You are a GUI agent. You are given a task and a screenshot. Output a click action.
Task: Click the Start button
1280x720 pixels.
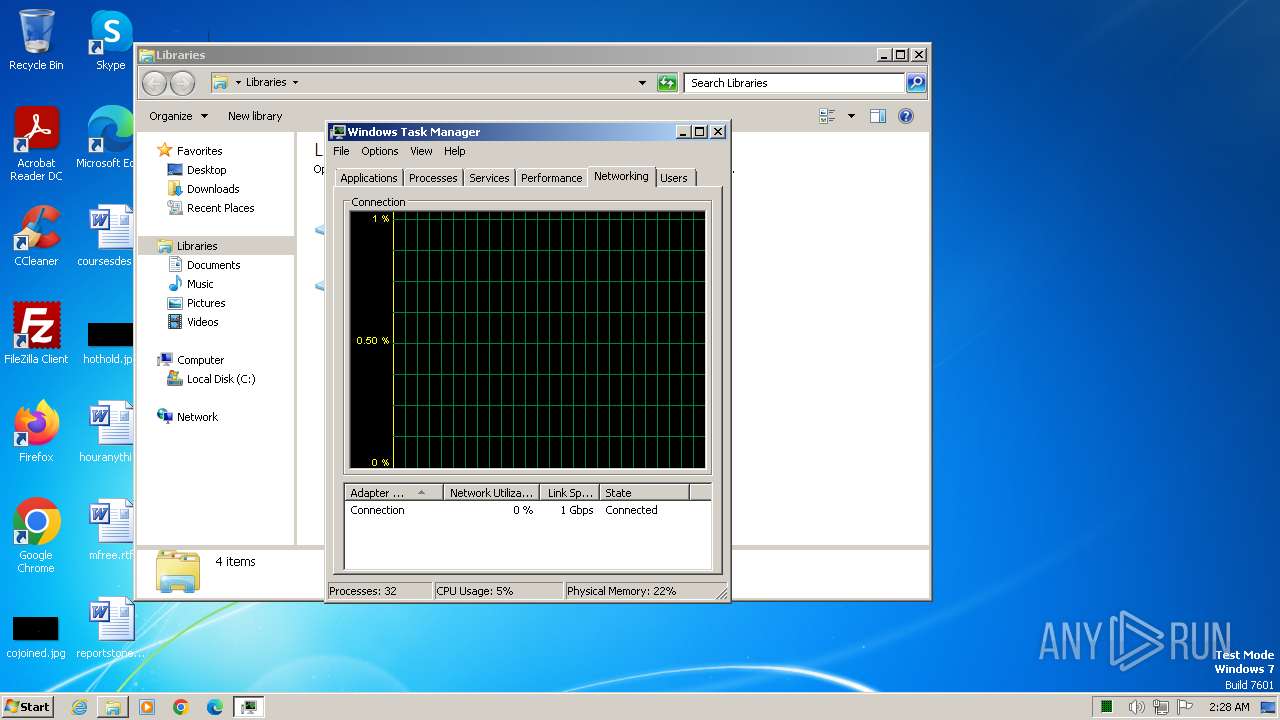tap(27, 707)
